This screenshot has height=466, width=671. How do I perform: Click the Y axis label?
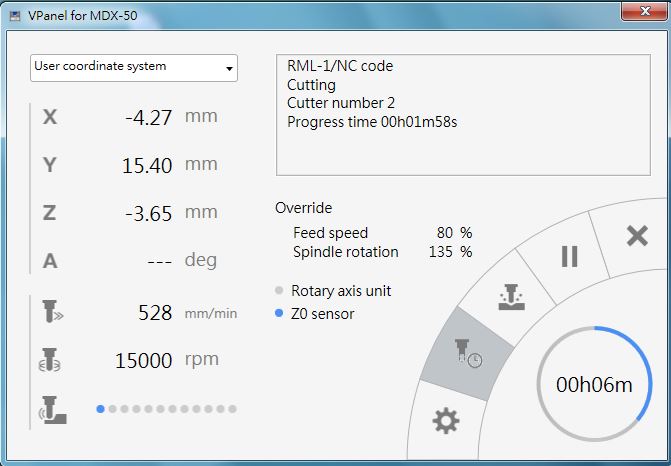point(50,165)
